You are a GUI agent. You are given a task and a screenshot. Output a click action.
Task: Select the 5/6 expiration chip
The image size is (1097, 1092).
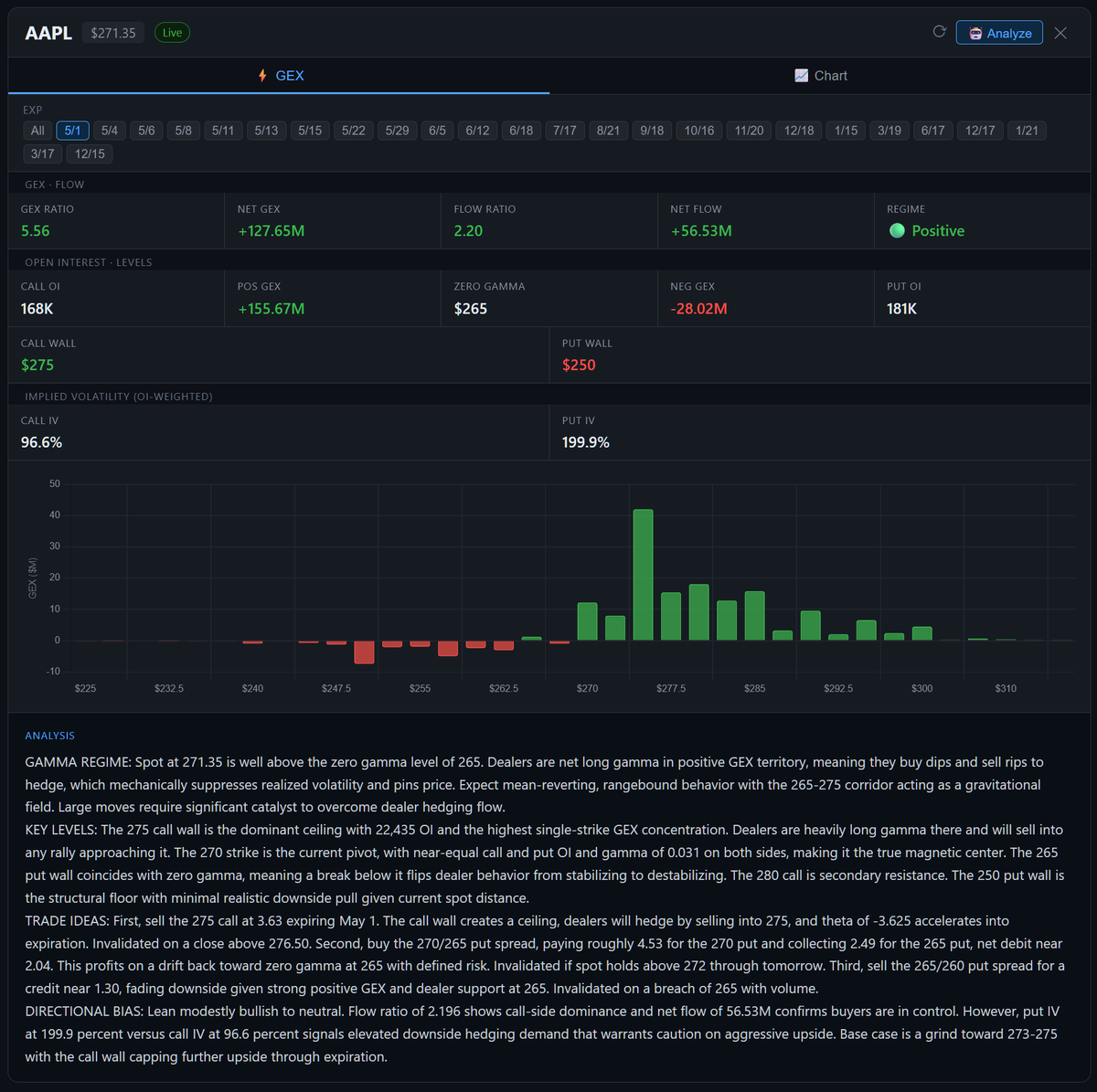click(146, 131)
